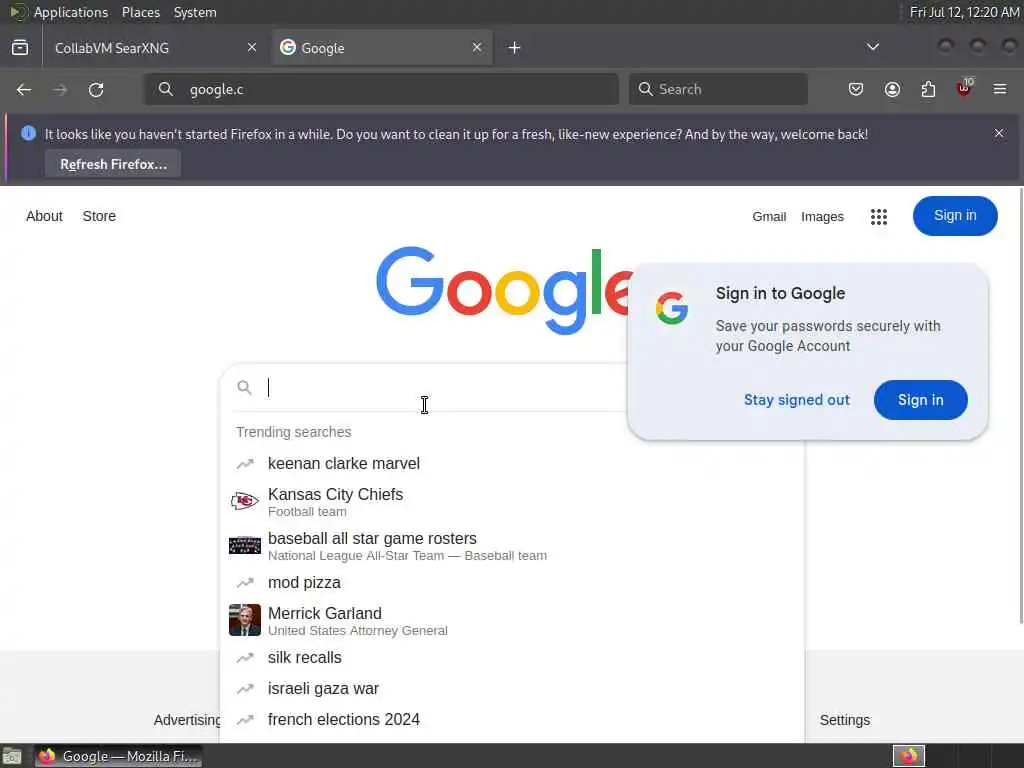
Task: Open the Advertising footer link
Action: point(187,720)
